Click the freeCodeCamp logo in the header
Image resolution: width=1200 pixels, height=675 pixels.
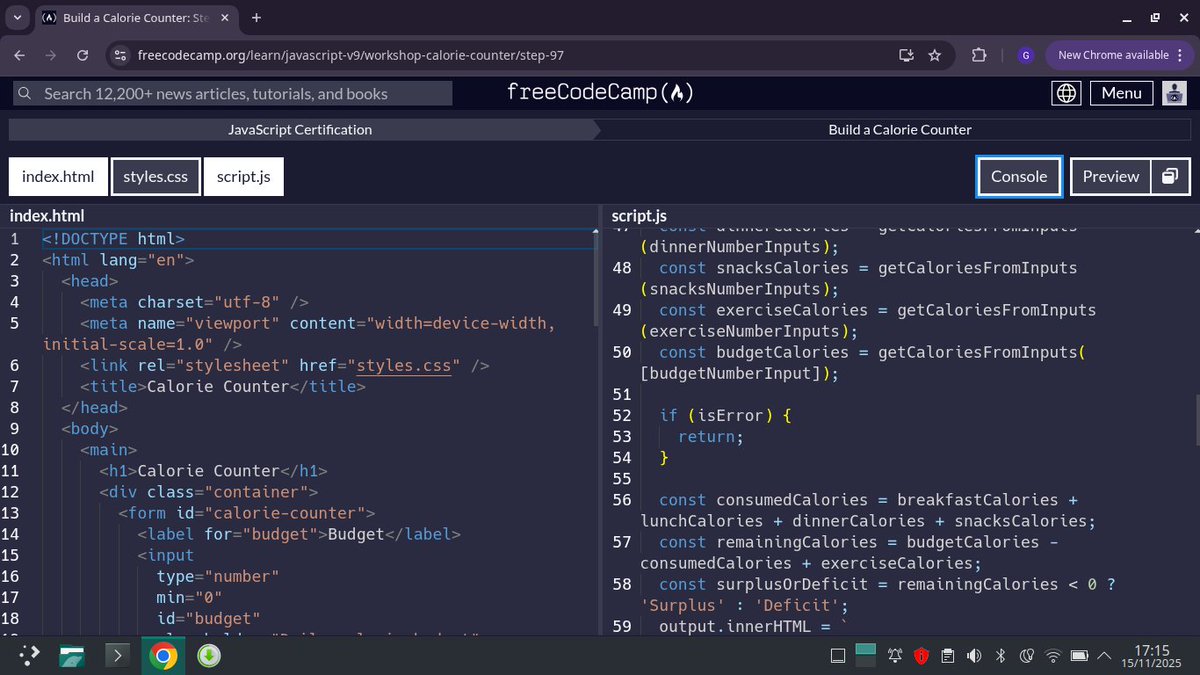[x=598, y=93]
